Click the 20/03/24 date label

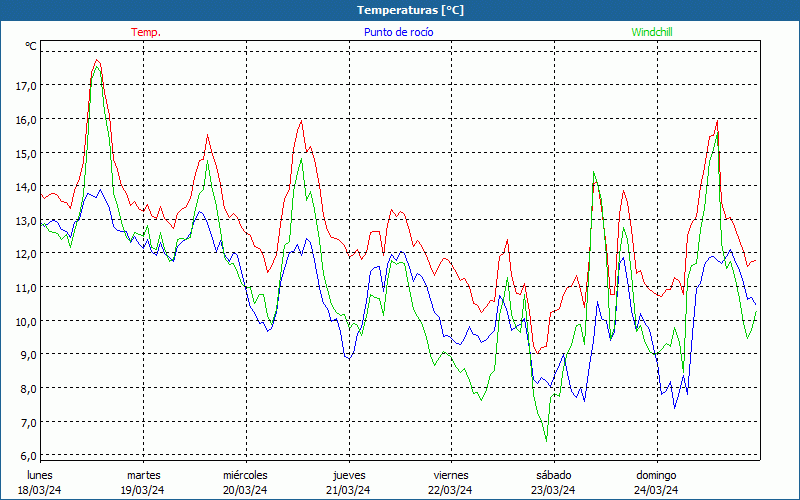[245, 490]
